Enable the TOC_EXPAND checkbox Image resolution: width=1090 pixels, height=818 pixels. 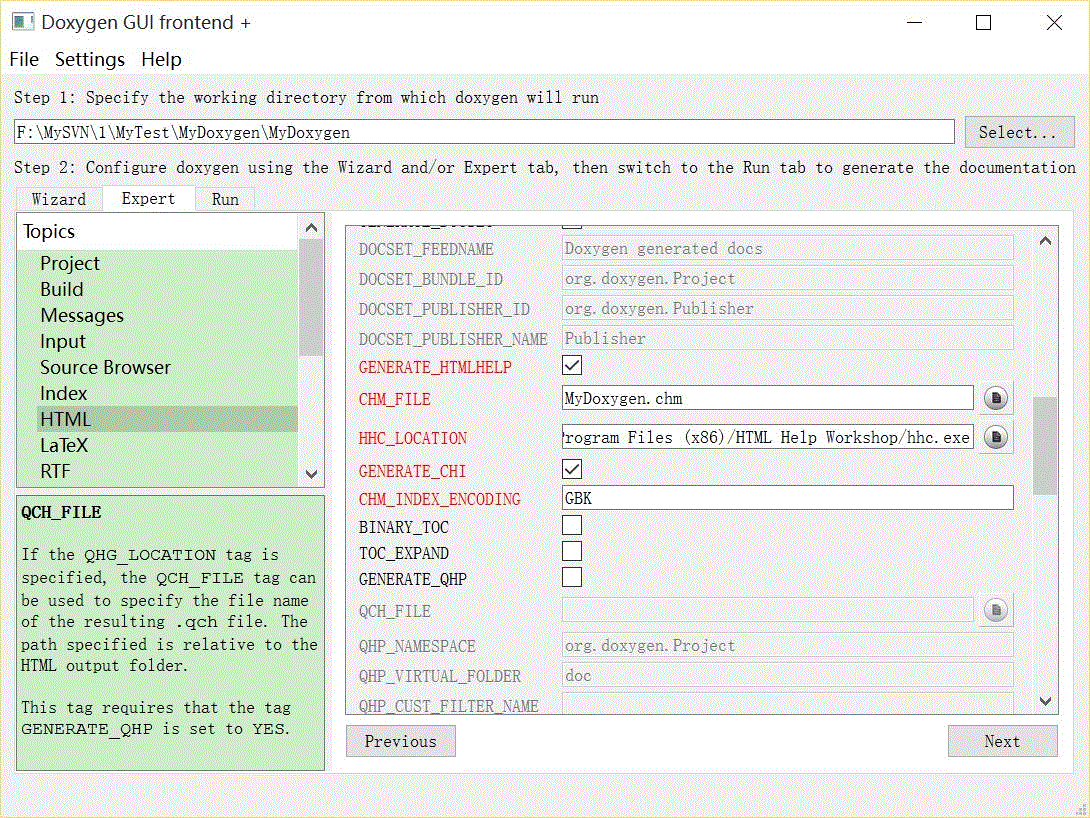(x=571, y=552)
